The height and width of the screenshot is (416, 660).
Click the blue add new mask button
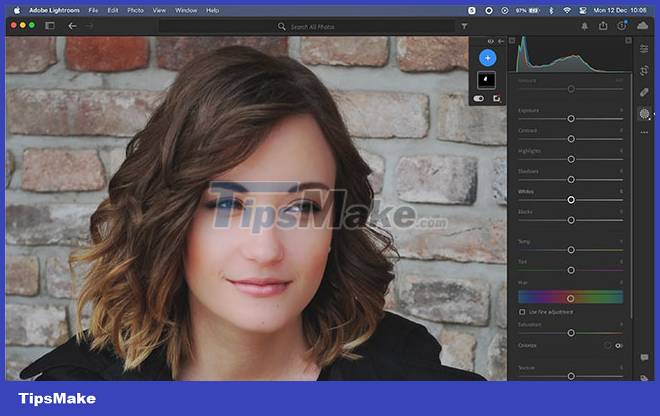click(487, 58)
